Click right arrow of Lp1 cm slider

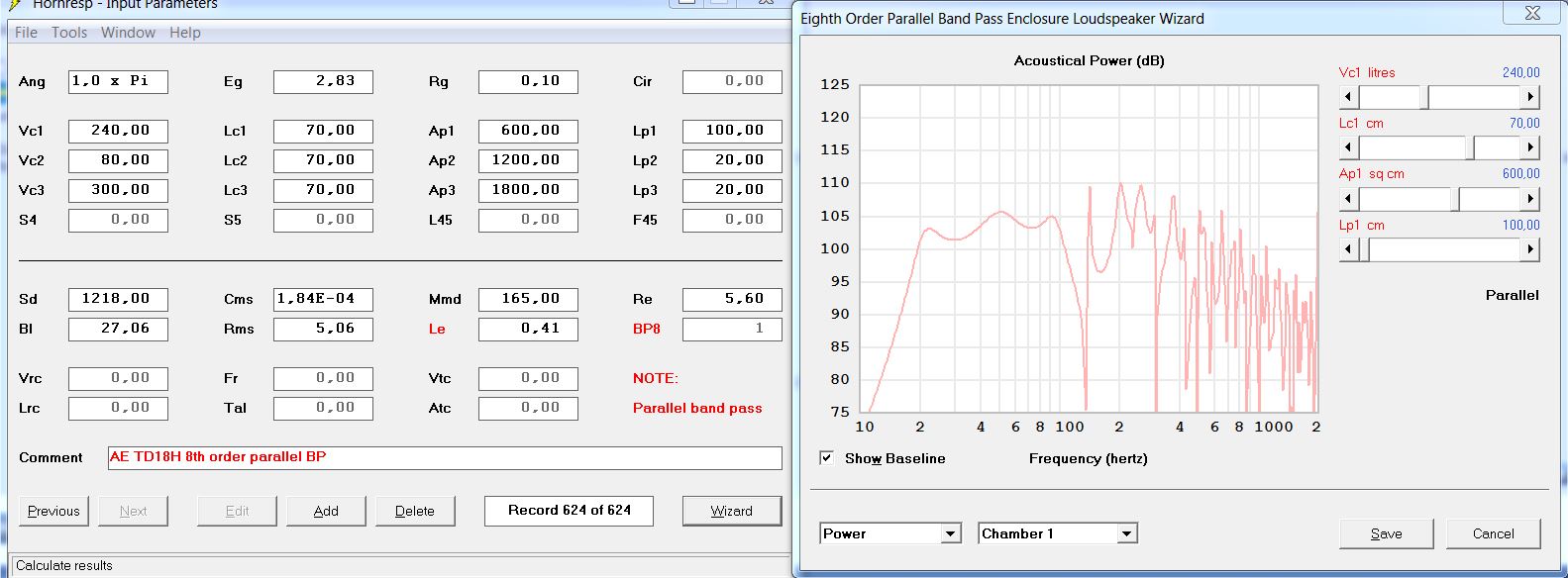click(1530, 249)
